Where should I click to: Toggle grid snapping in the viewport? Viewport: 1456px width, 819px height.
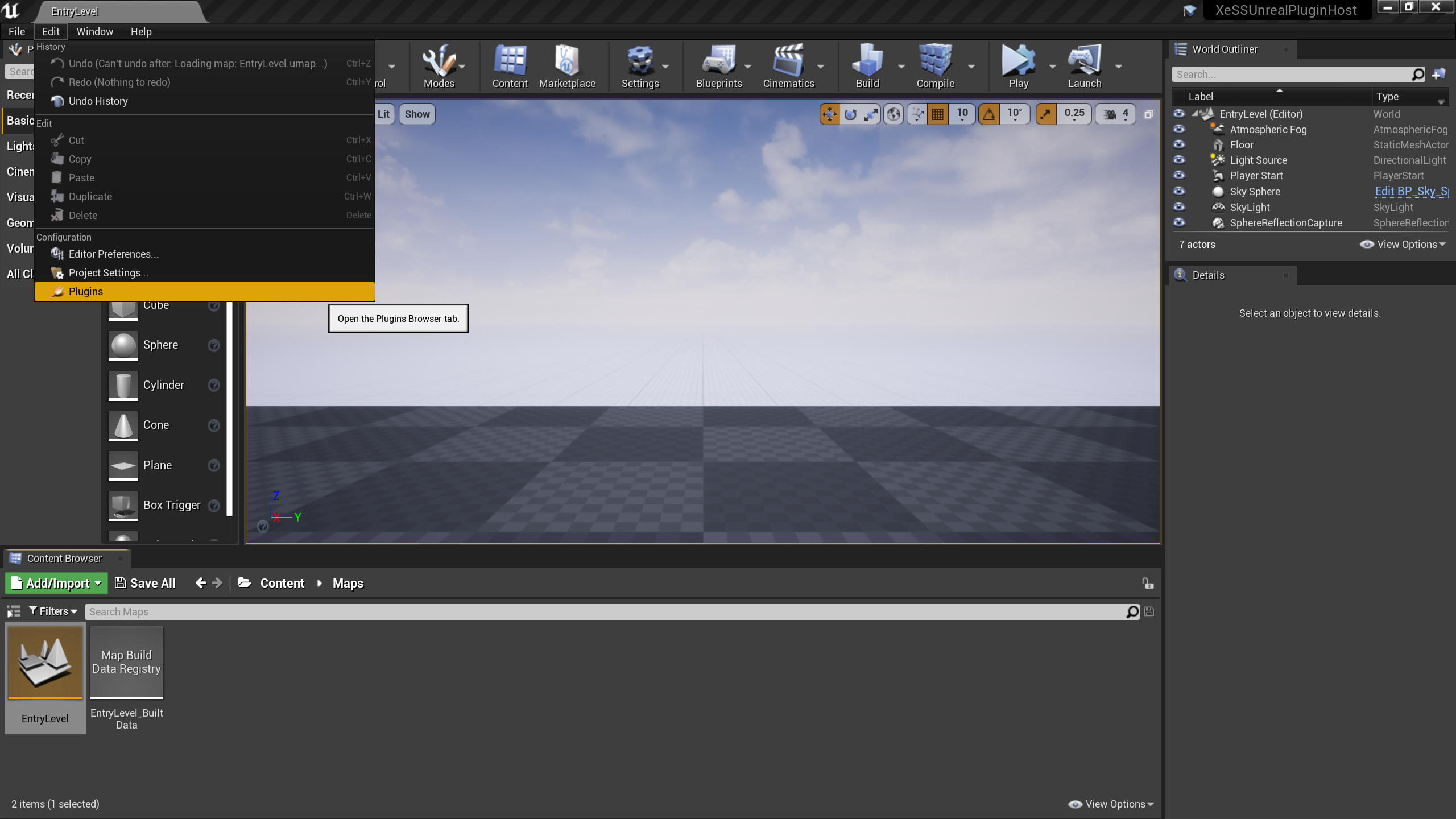937,114
